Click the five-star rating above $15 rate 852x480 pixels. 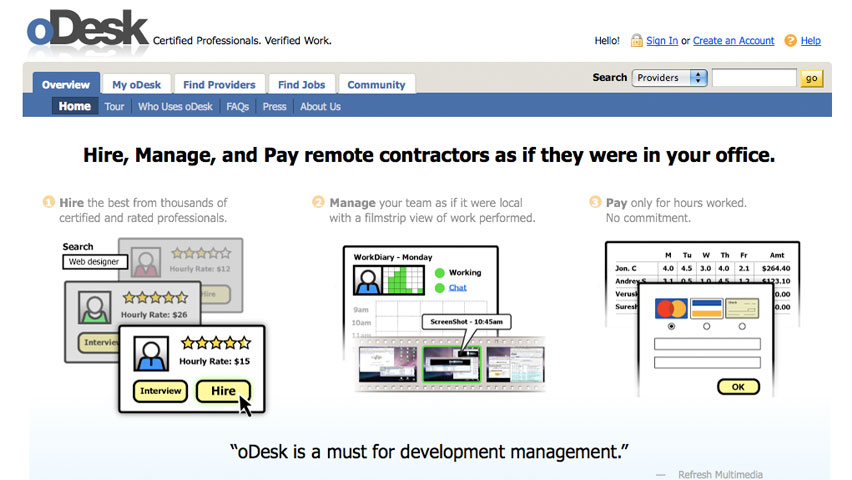click(x=216, y=342)
